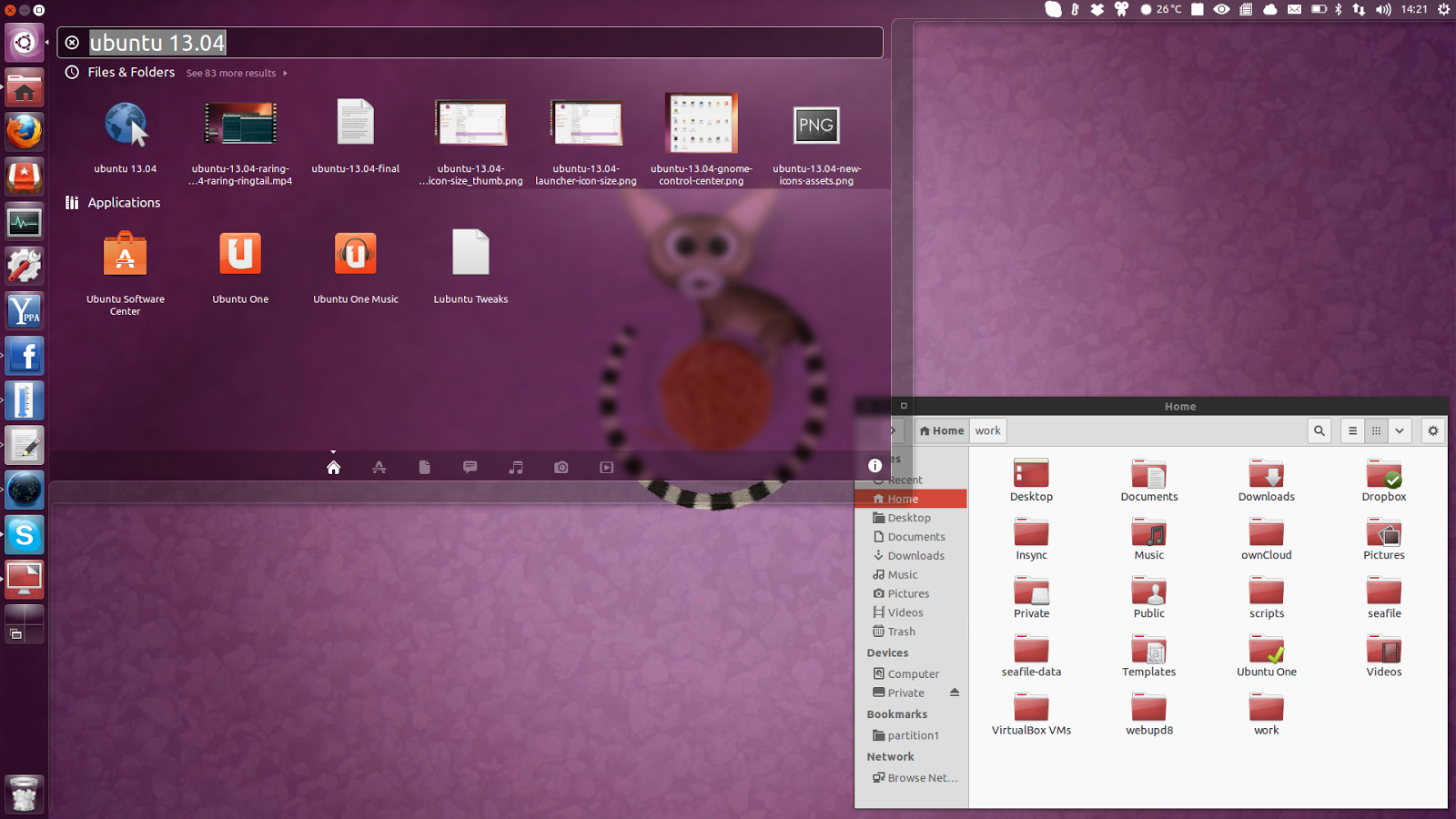Expand 'See 83 more results'

236,74
